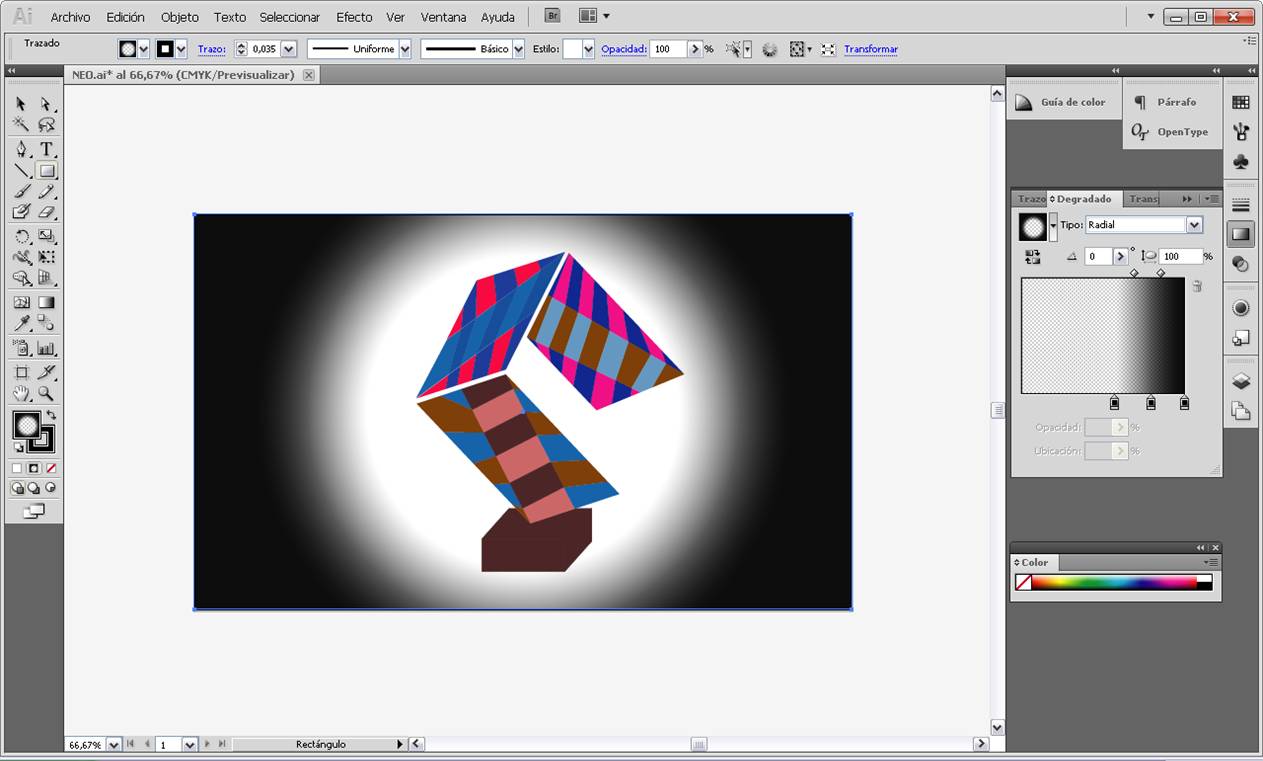
Task: Click the Reverse Gradient icon
Action: click(x=1033, y=257)
